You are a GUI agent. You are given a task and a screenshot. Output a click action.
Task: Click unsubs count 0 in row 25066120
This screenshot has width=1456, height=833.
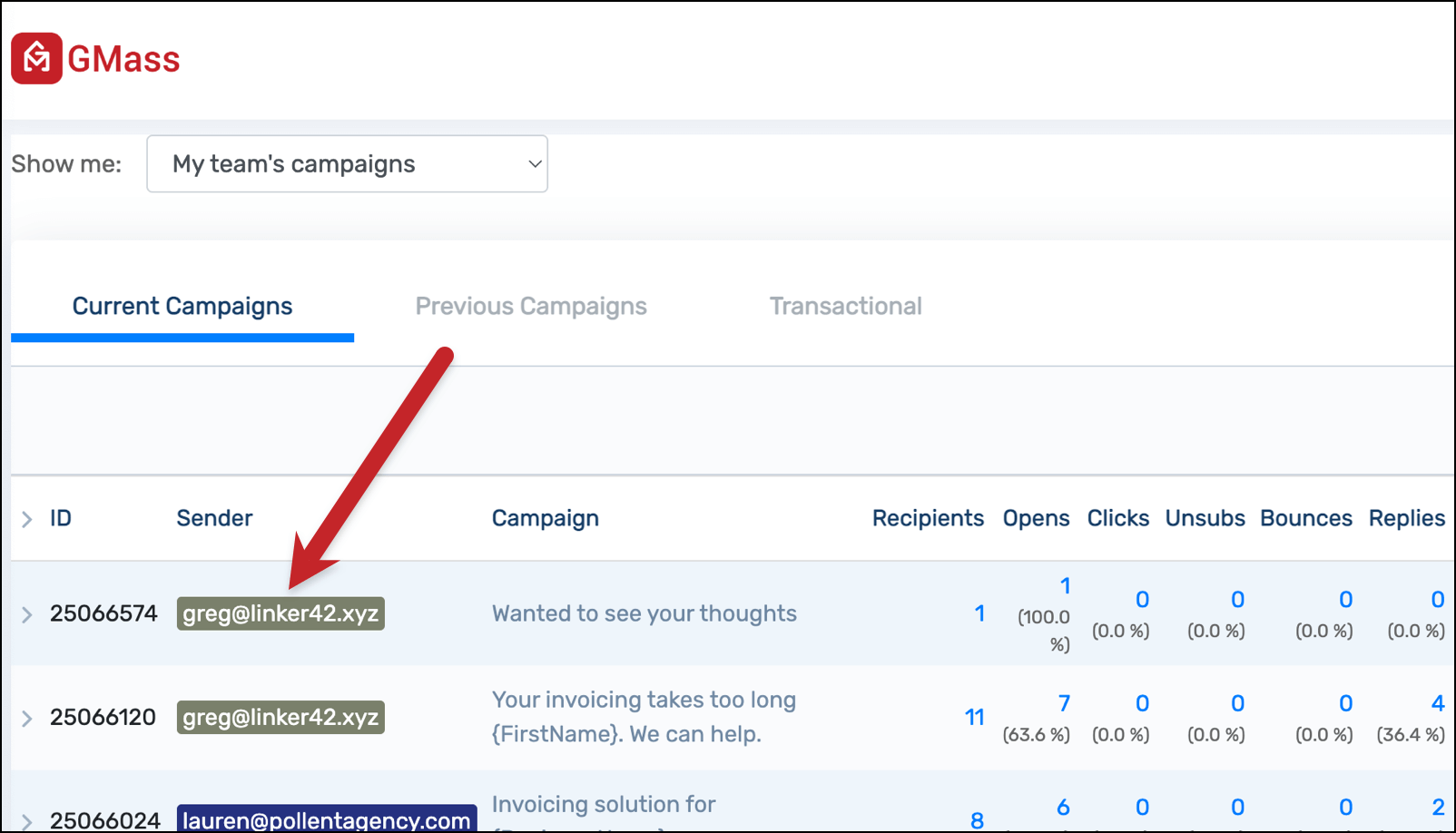tap(1238, 703)
